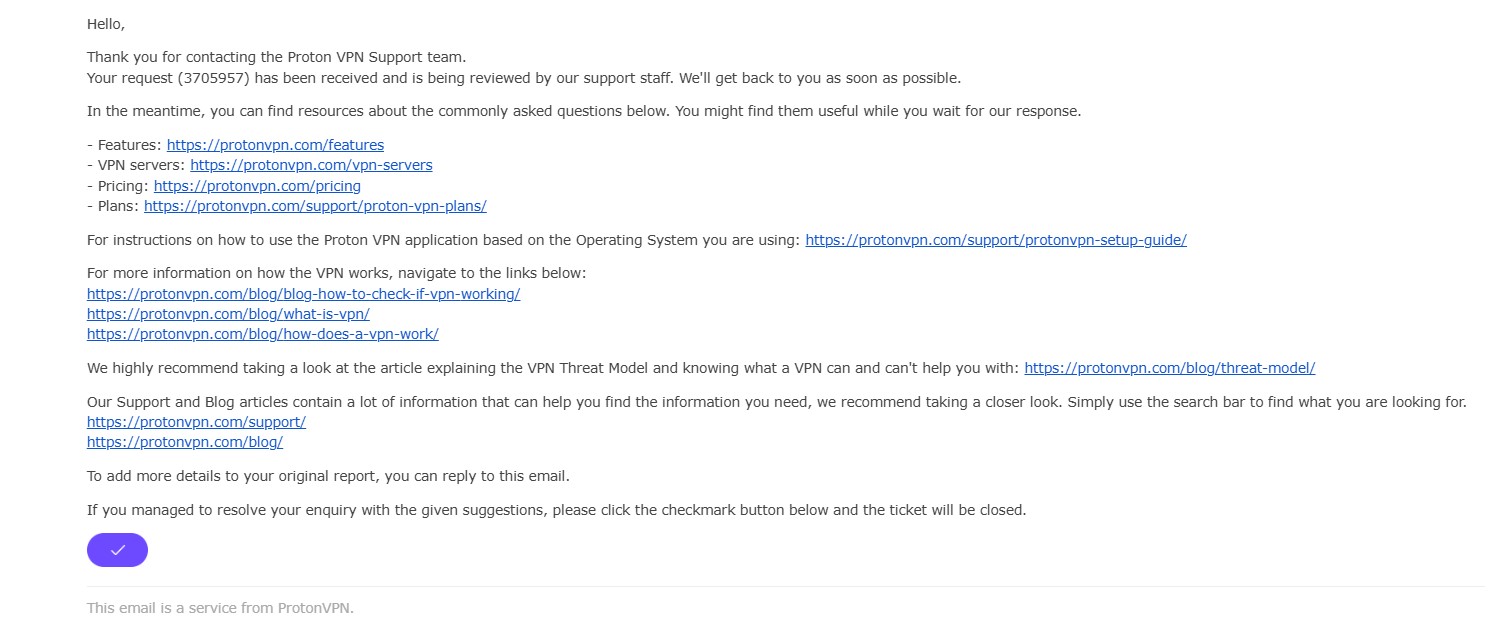Viewport: 1505px width, 622px height.
Task: Click the '- Features:' label text
Action: (x=125, y=145)
